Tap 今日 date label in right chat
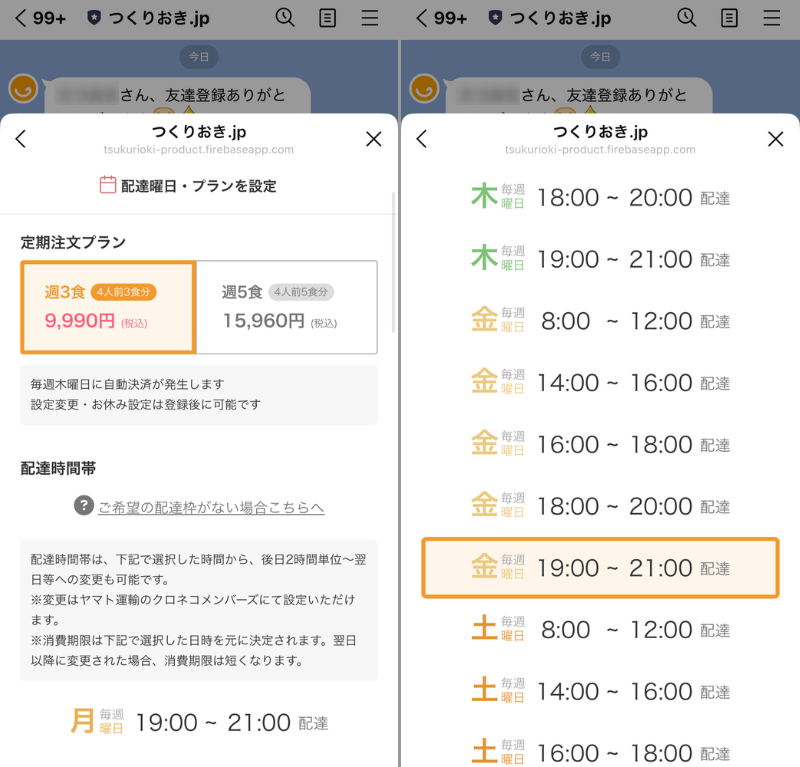This screenshot has width=800, height=767. click(601, 57)
